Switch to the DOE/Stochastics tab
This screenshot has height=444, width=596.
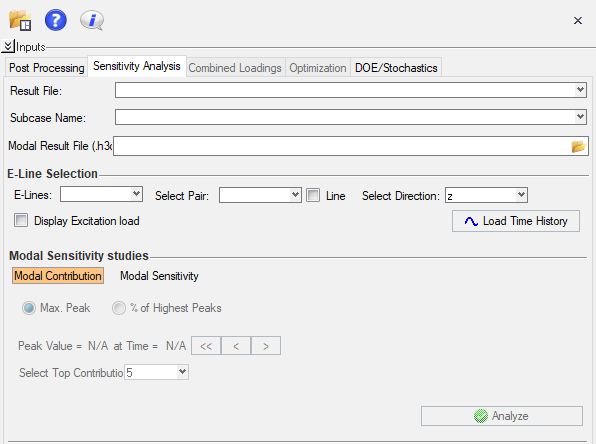[x=396, y=68]
